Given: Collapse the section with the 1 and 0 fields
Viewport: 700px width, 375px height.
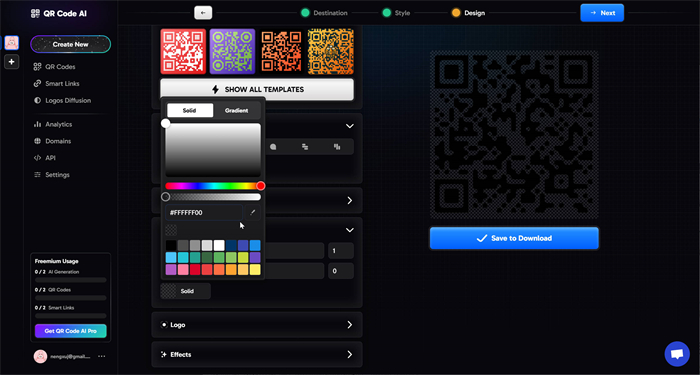Looking at the screenshot, I should pos(350,230).
